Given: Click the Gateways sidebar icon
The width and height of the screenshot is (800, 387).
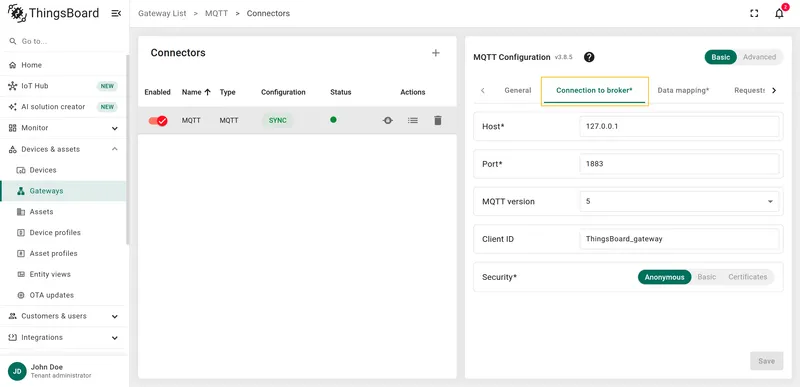Looking at the screenshot, I should 21,191.
